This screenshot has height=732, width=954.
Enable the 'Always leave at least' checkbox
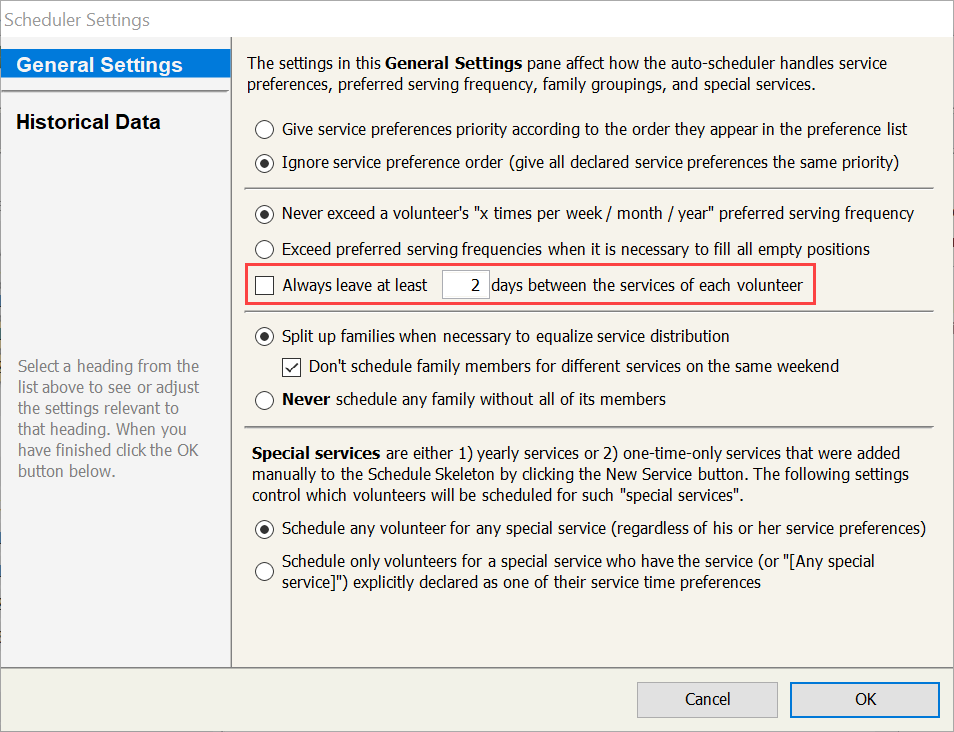(265, 286)
